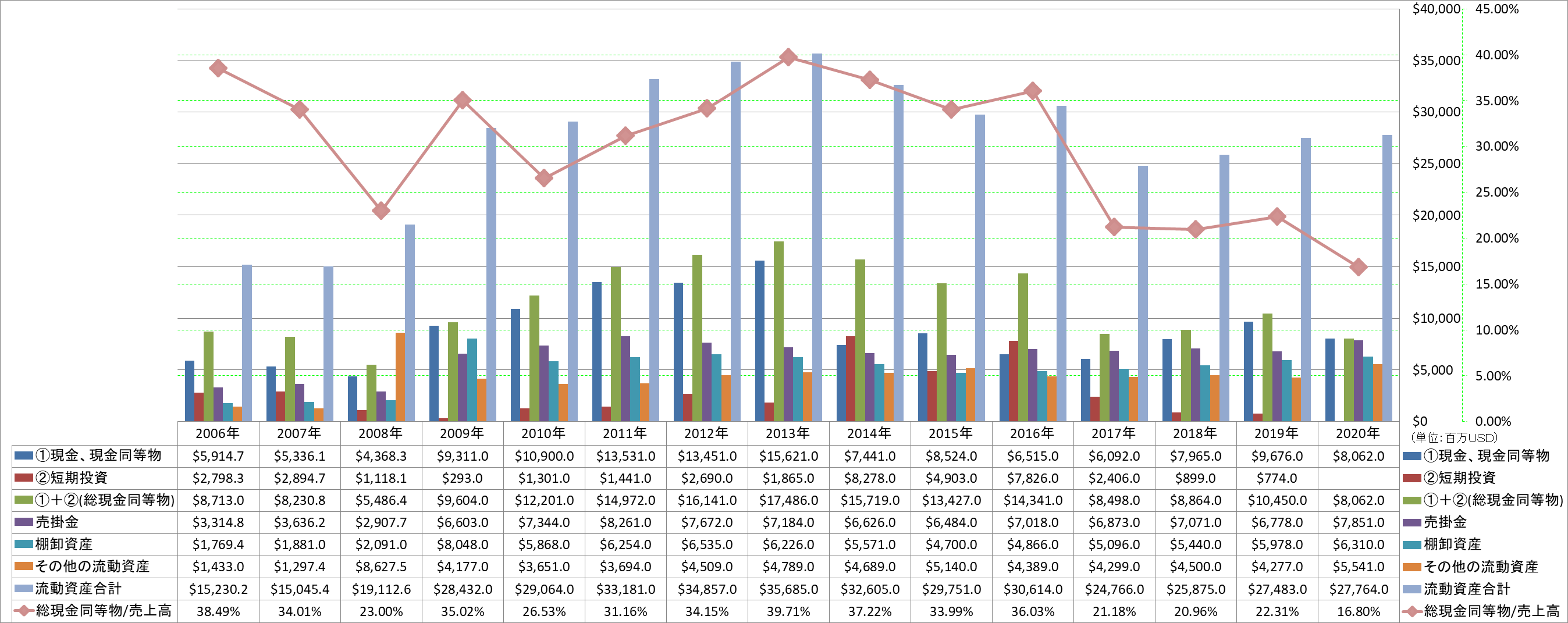Click the cell value $5,914.7

click(218, 456)
